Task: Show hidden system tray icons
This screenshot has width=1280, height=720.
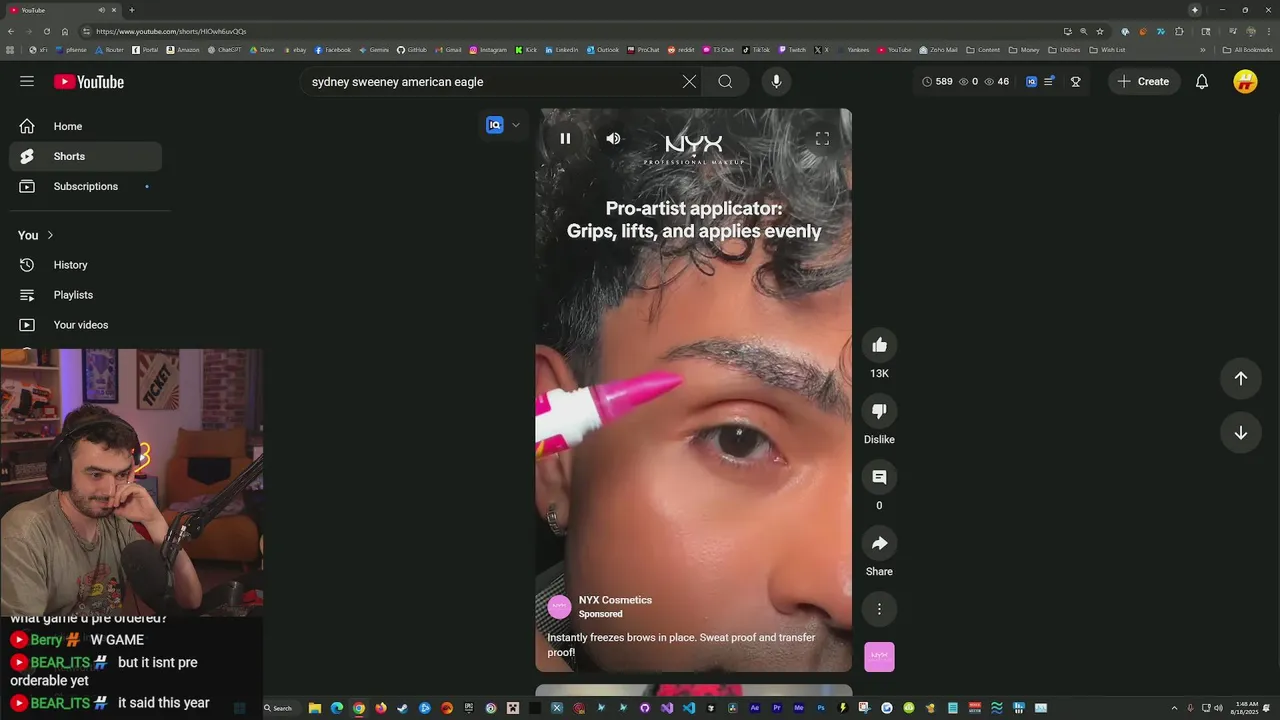Action: pyautogui.click(x=1175, y=708)
